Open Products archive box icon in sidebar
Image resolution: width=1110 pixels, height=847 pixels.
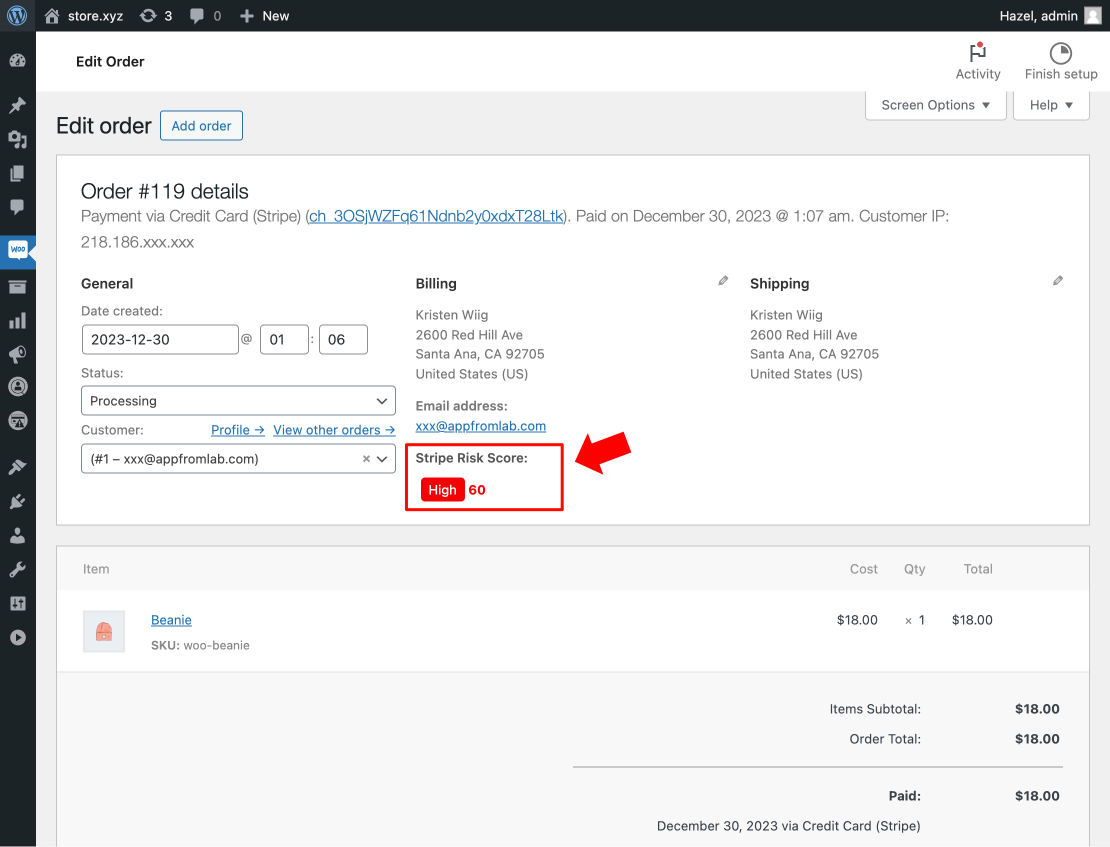pyautogui.click(x=18, y=287)
